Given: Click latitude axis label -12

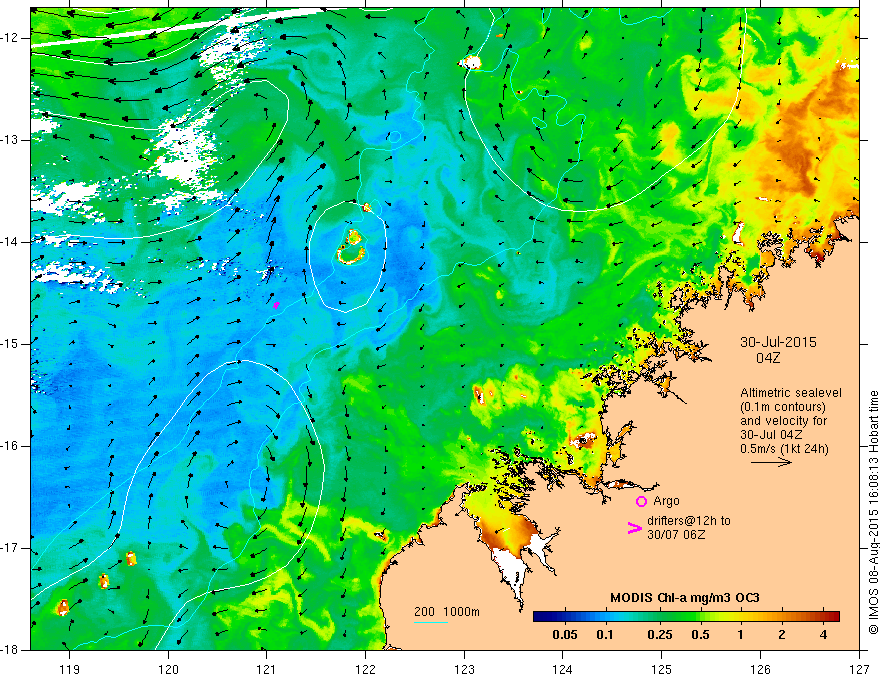Looking at the screenshot, I should (10, 38).
